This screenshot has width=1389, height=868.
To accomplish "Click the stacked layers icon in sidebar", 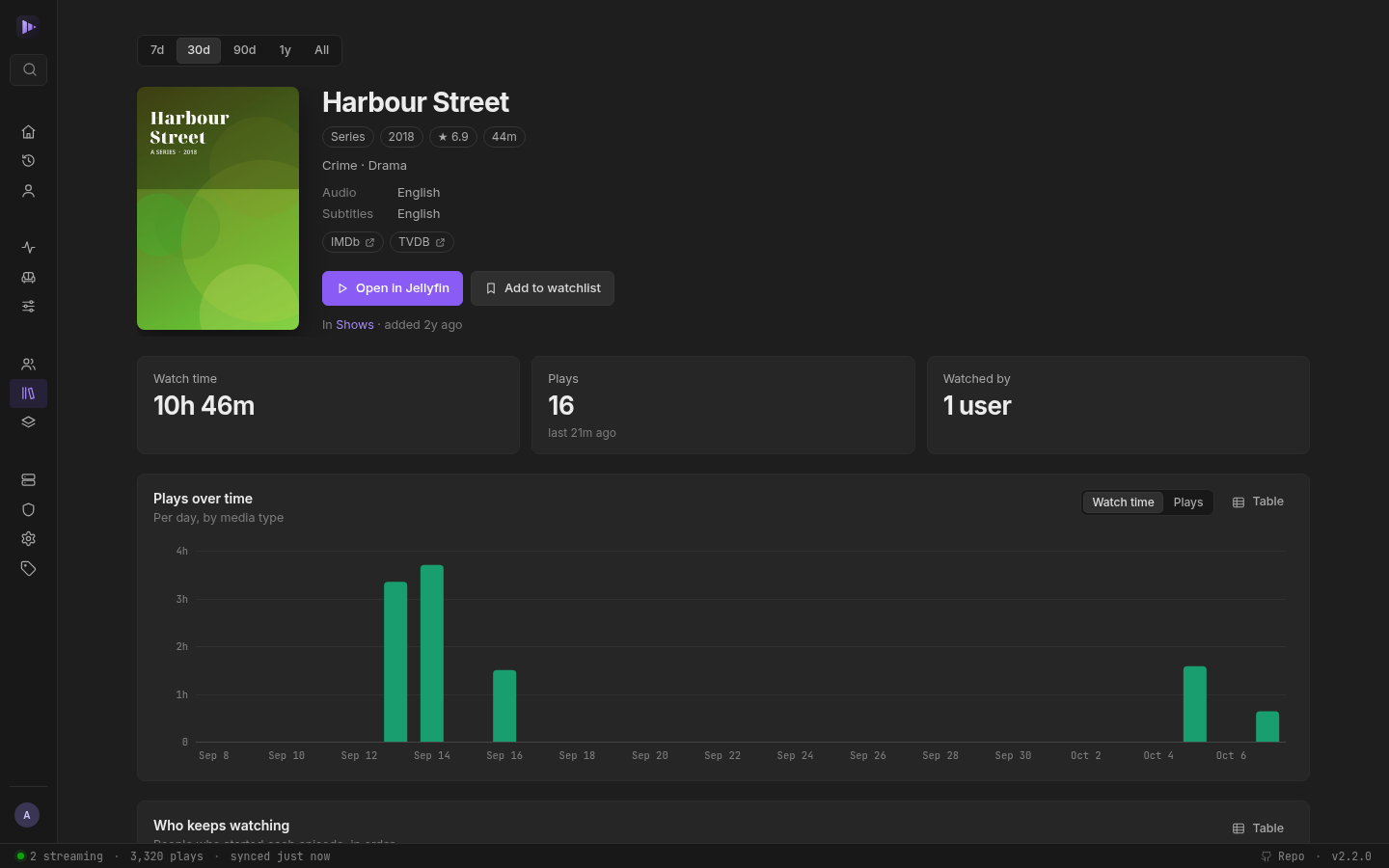I will click(29, 422).
